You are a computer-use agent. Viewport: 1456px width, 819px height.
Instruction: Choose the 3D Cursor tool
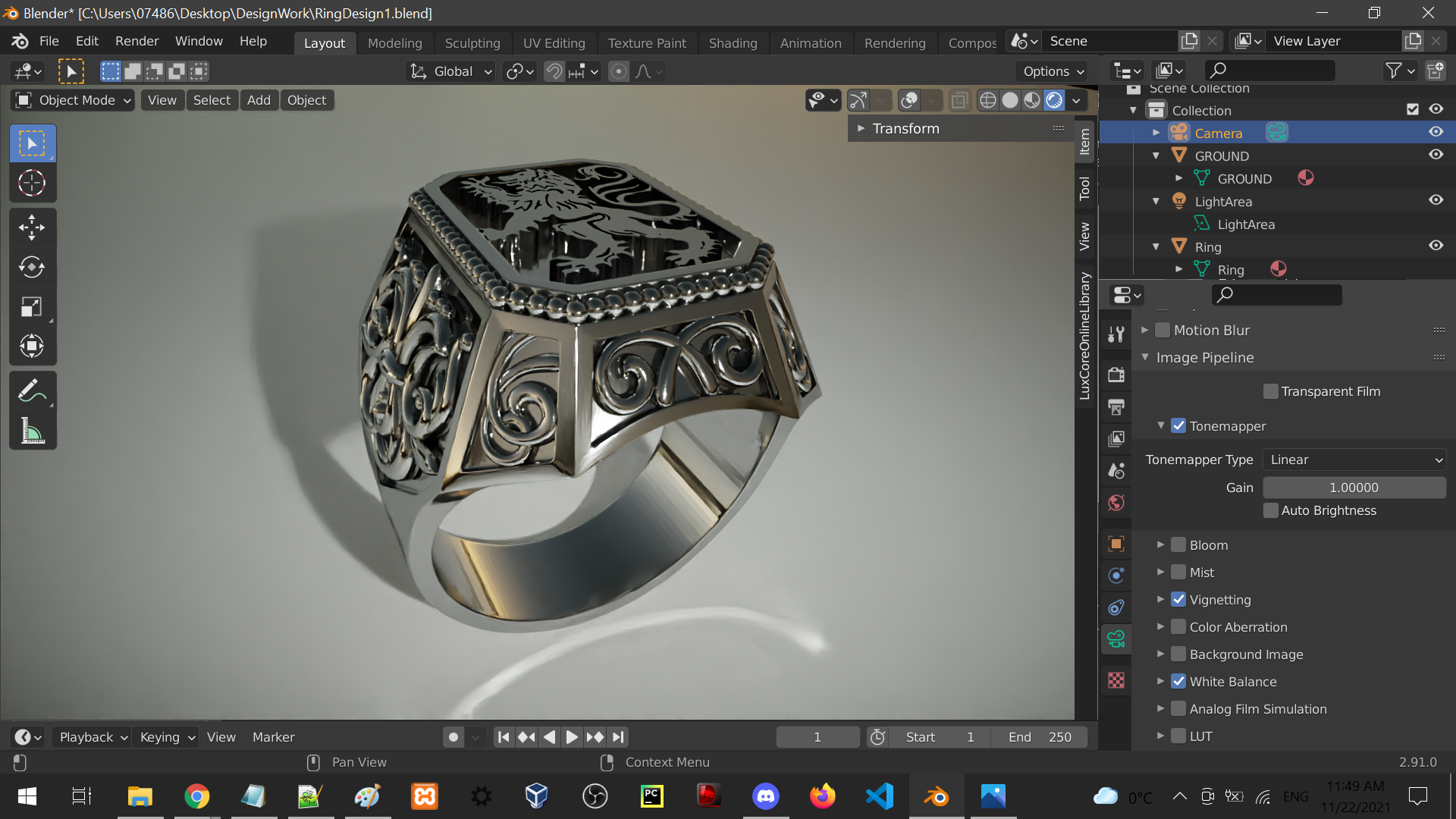32,183
